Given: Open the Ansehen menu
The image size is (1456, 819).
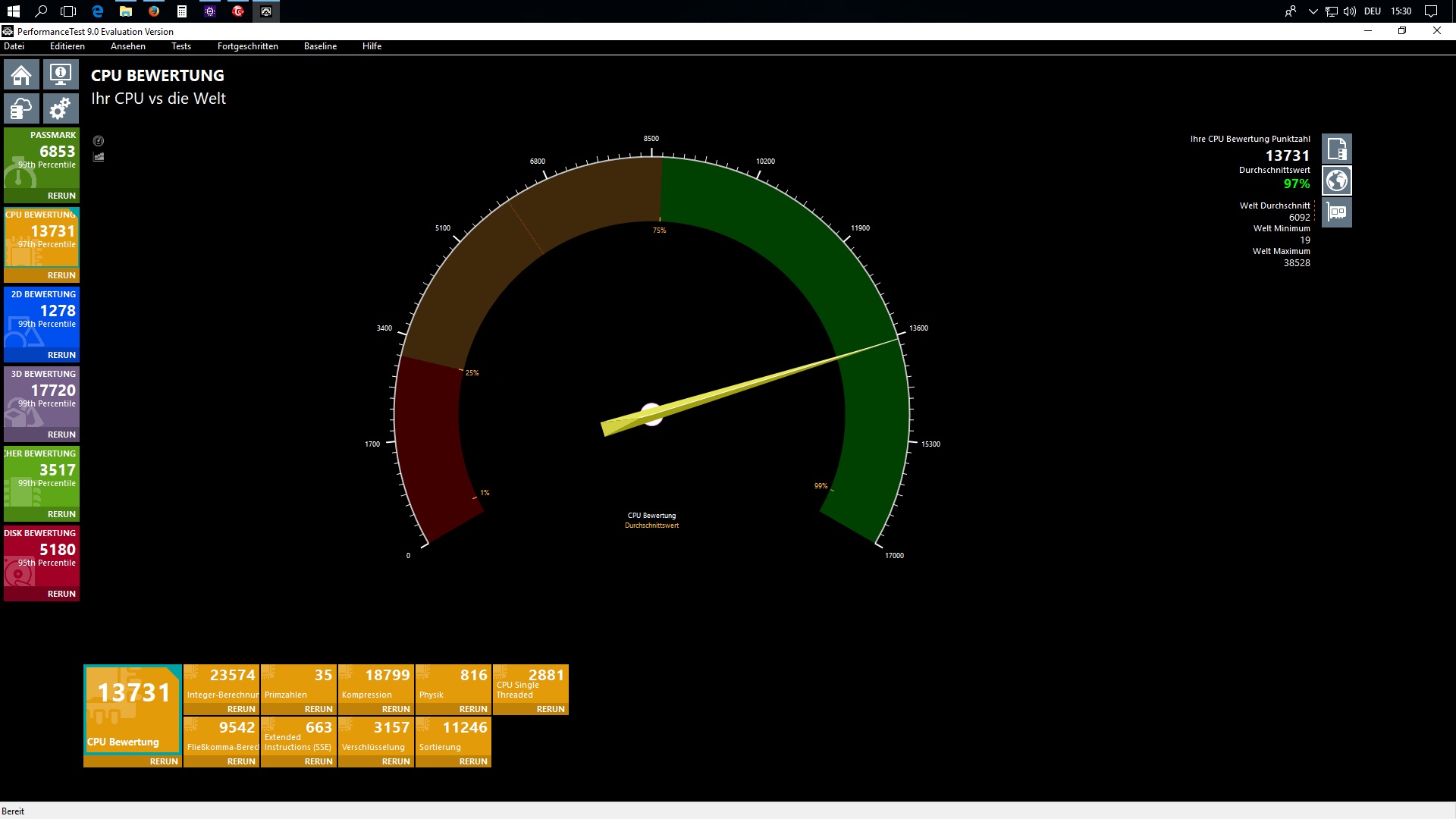Looking at the screenshot, I should [128, 46].
